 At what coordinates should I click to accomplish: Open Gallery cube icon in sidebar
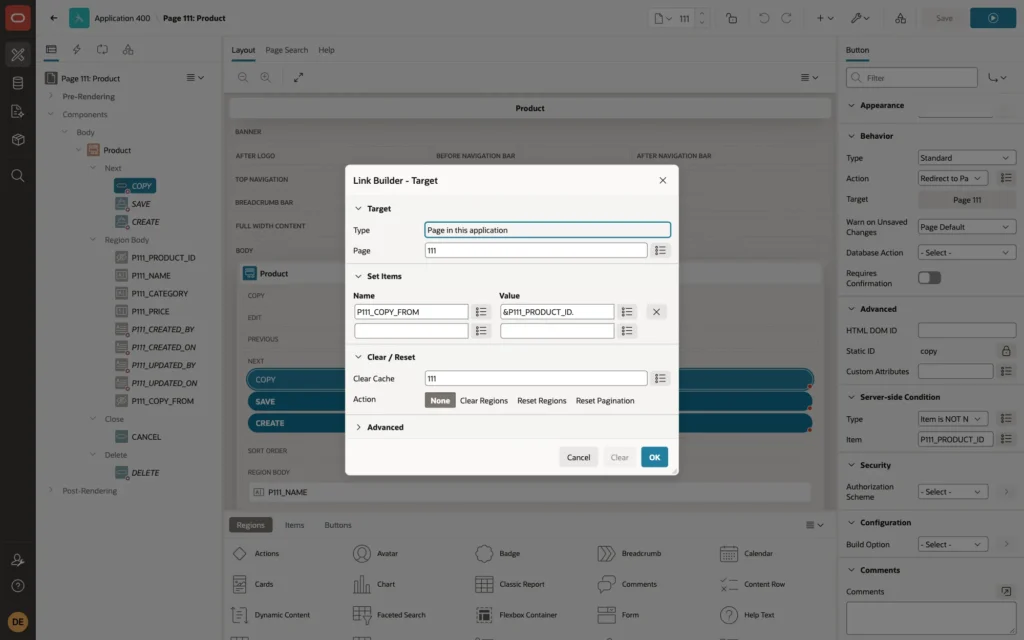click(x=18, y=140)
